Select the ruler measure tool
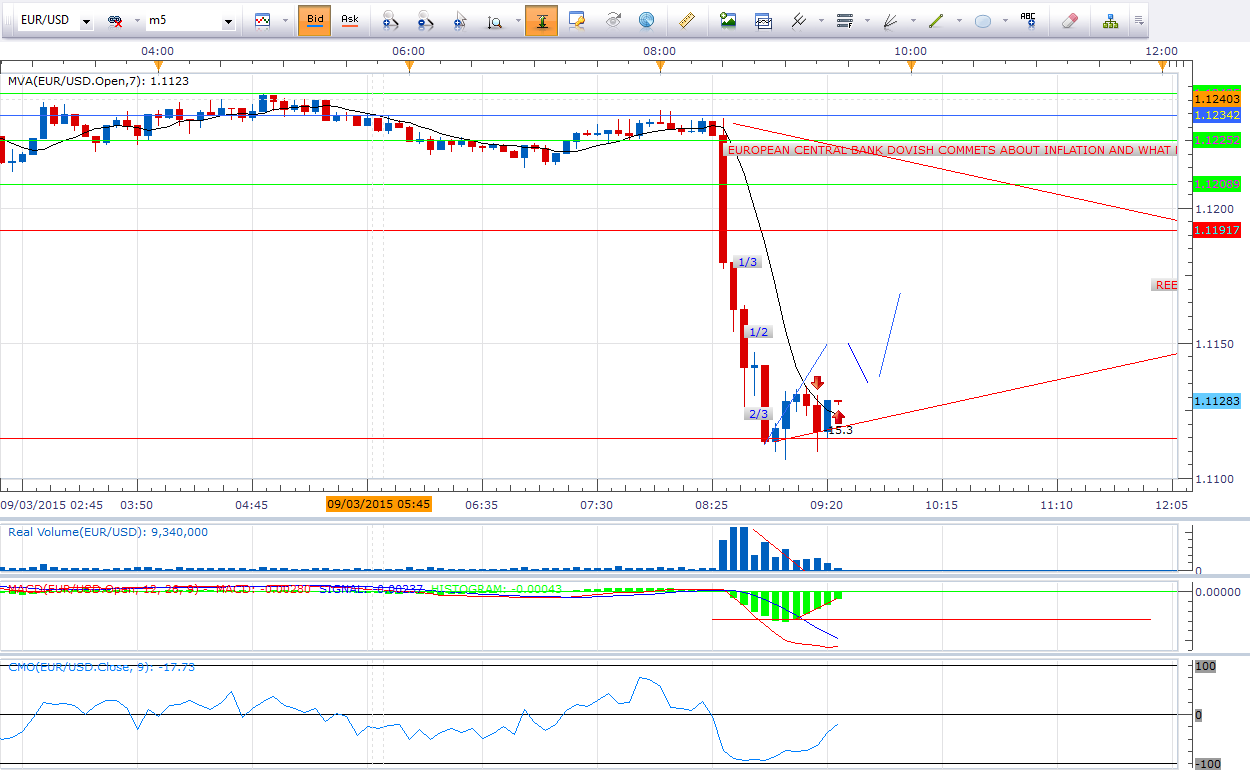Screen dimensions: 1250x770 point(686,20)
